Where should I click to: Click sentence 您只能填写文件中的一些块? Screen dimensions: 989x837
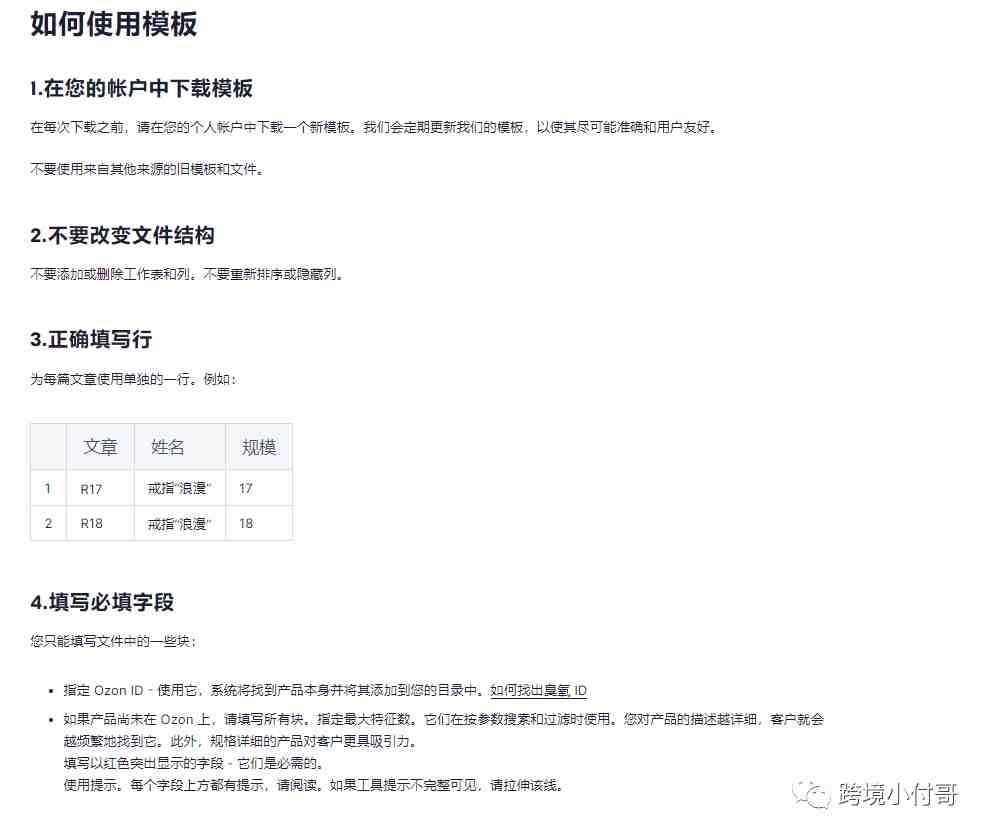[113, 641]
